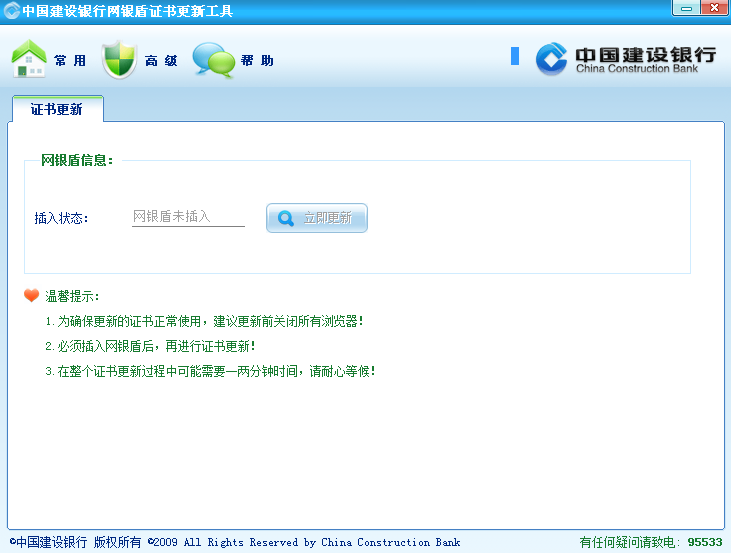The height and width of the screenshot is (553, 731).
Task: Select the 证书更新 tab
Action: (x=57, y=109)
